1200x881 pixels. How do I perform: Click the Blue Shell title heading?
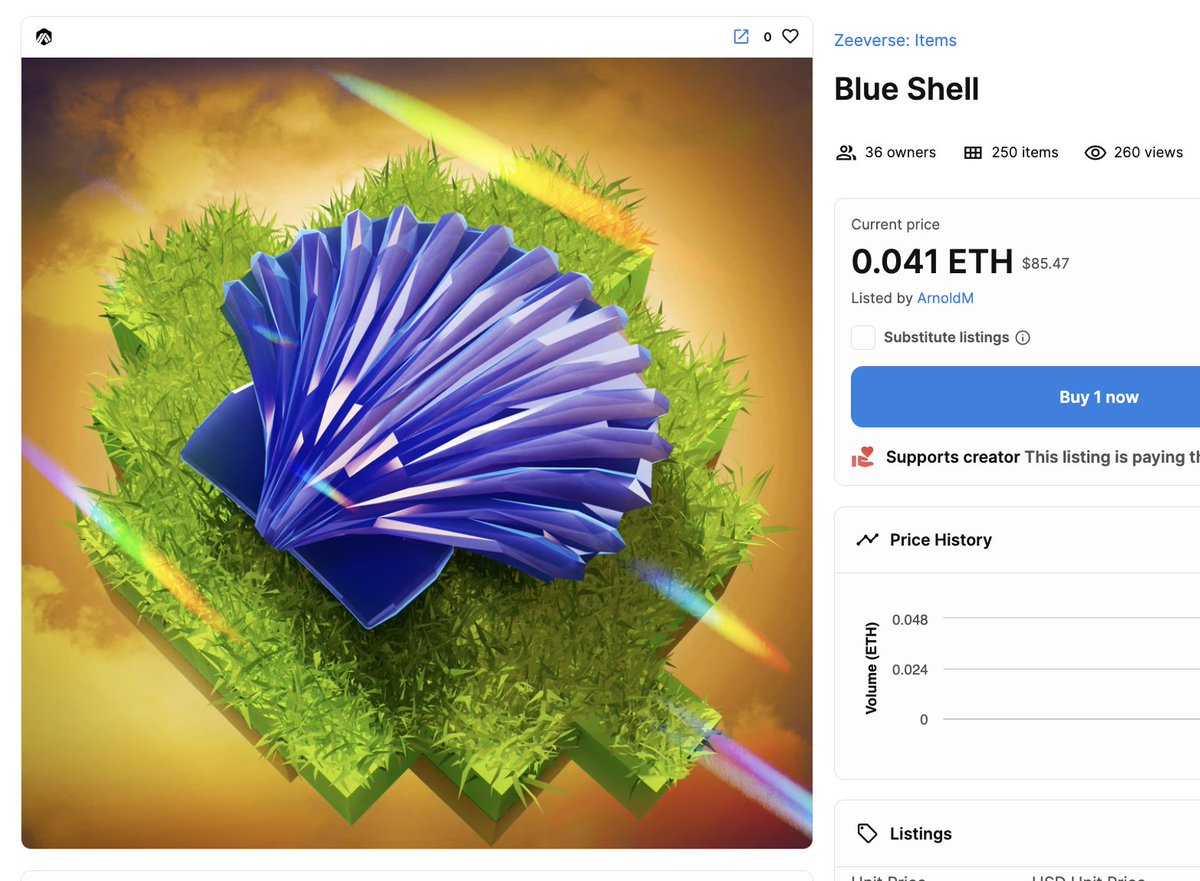click(x=907, y=89)
